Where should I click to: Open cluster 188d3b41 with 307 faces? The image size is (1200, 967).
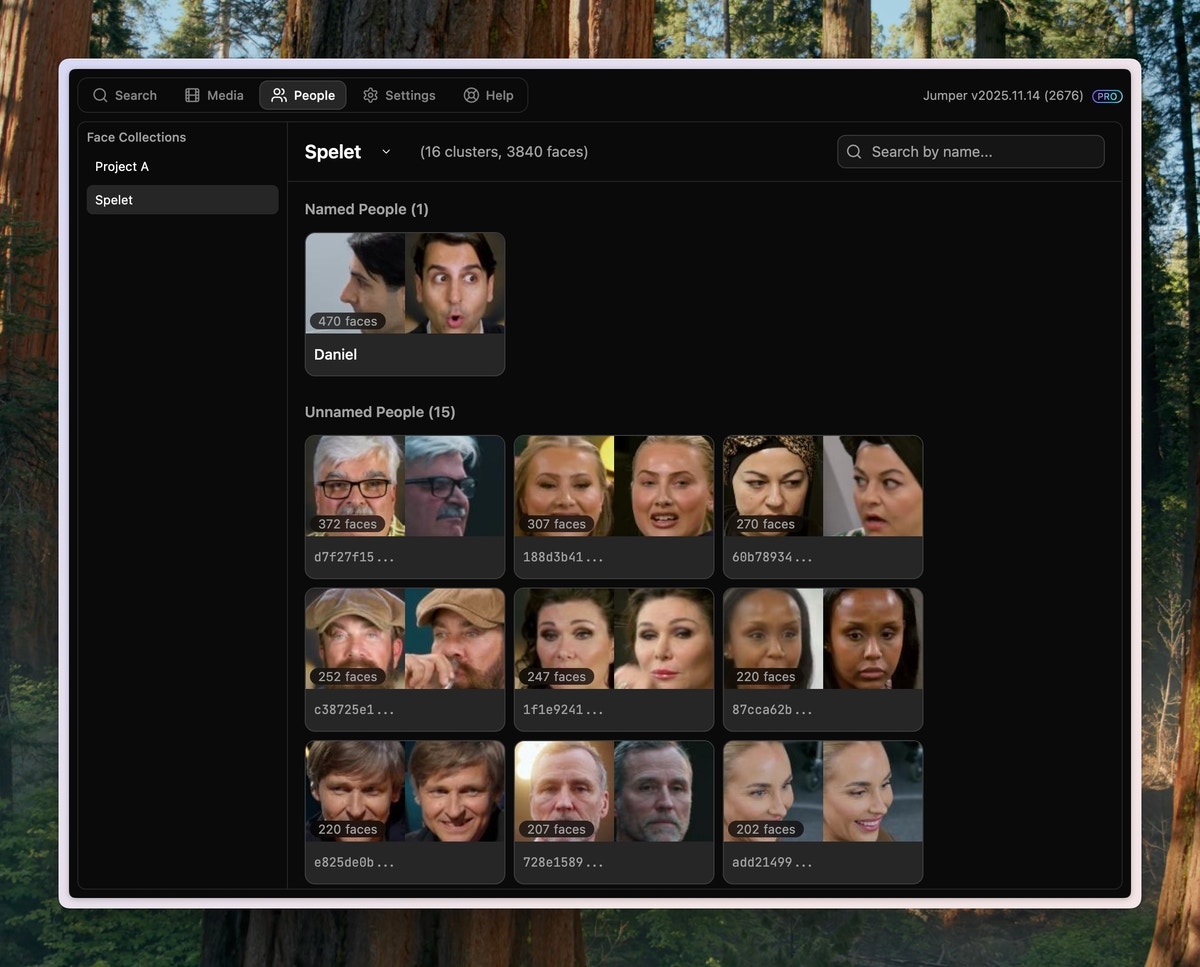[613, 506]
